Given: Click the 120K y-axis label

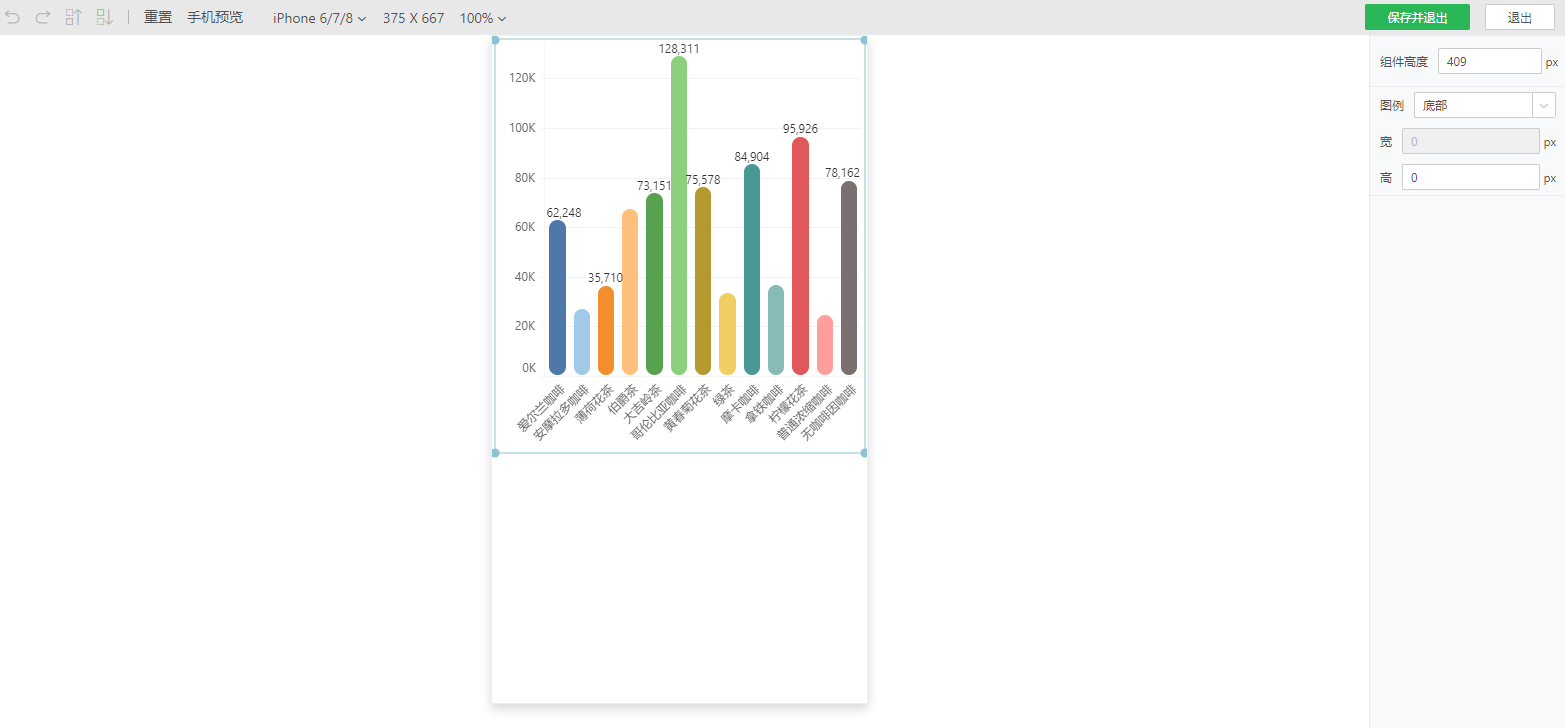Looking at the screenshot, I should (523, 78).
